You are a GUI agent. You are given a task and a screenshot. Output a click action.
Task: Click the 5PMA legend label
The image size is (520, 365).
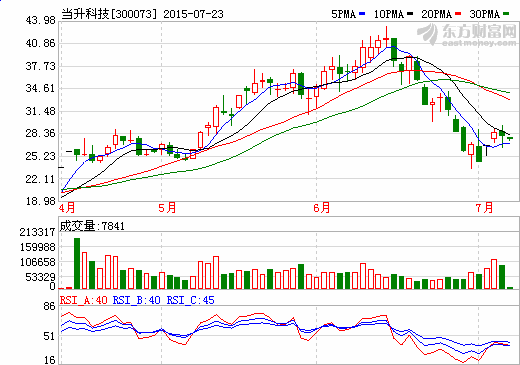point(344,14)
